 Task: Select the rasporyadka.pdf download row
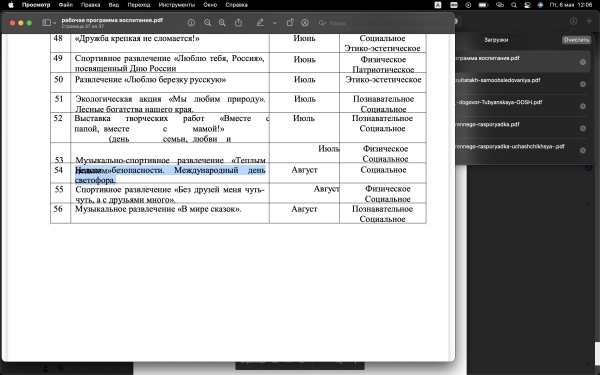[x=523, y=128]
